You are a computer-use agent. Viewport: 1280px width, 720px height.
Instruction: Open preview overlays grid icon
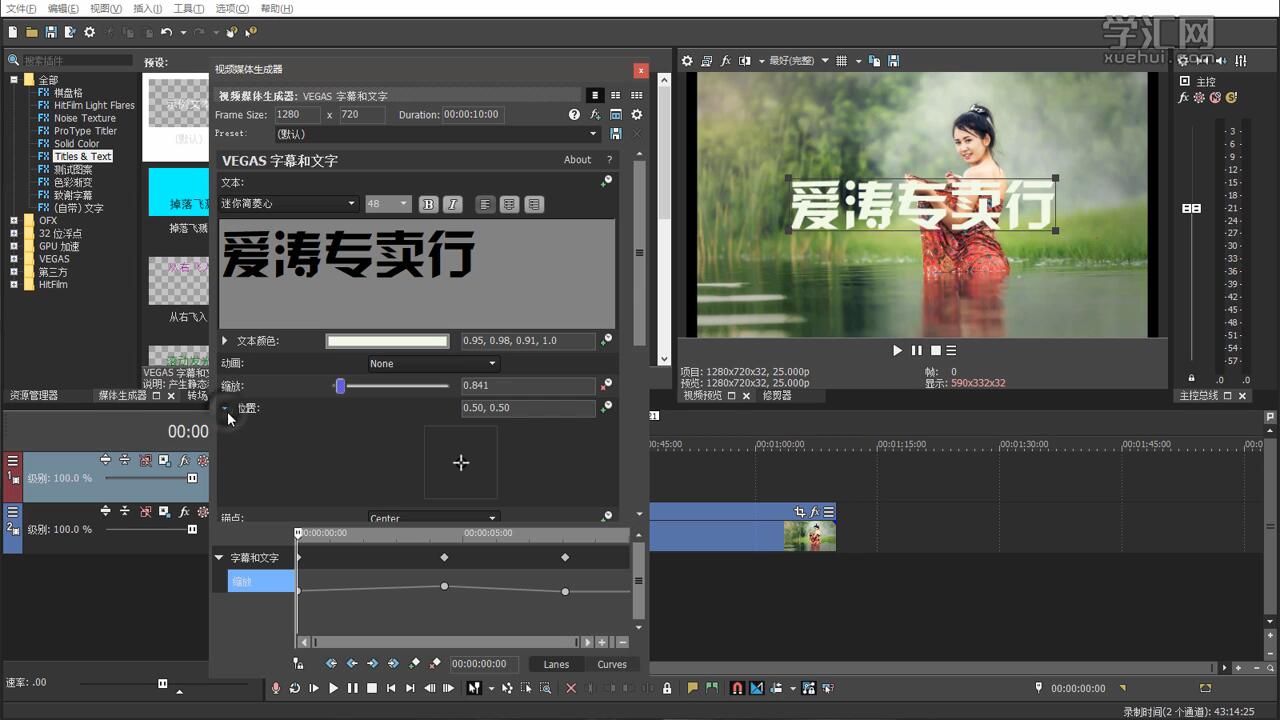pyautogui.click(x=841, y=61)
